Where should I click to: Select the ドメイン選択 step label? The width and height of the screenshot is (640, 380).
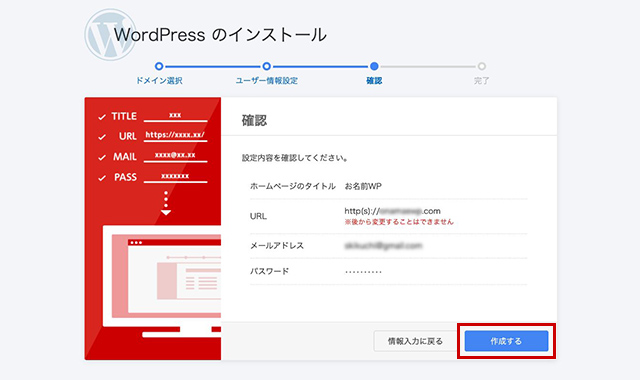[159, 80]
